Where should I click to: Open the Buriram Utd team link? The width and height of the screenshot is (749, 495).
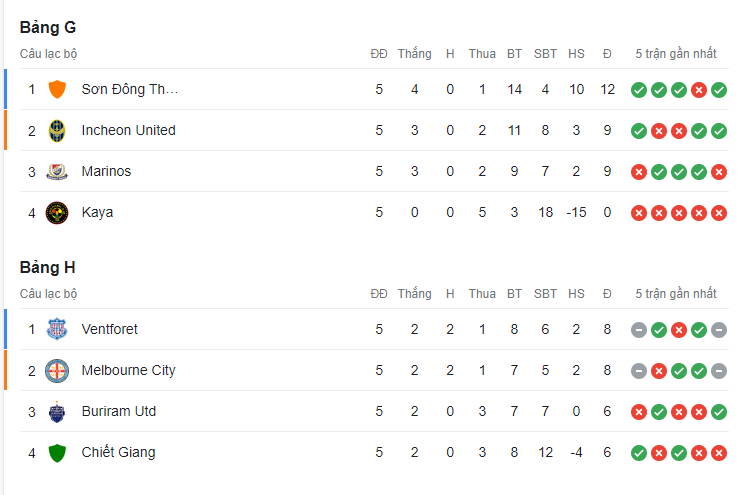coord(119,411)
